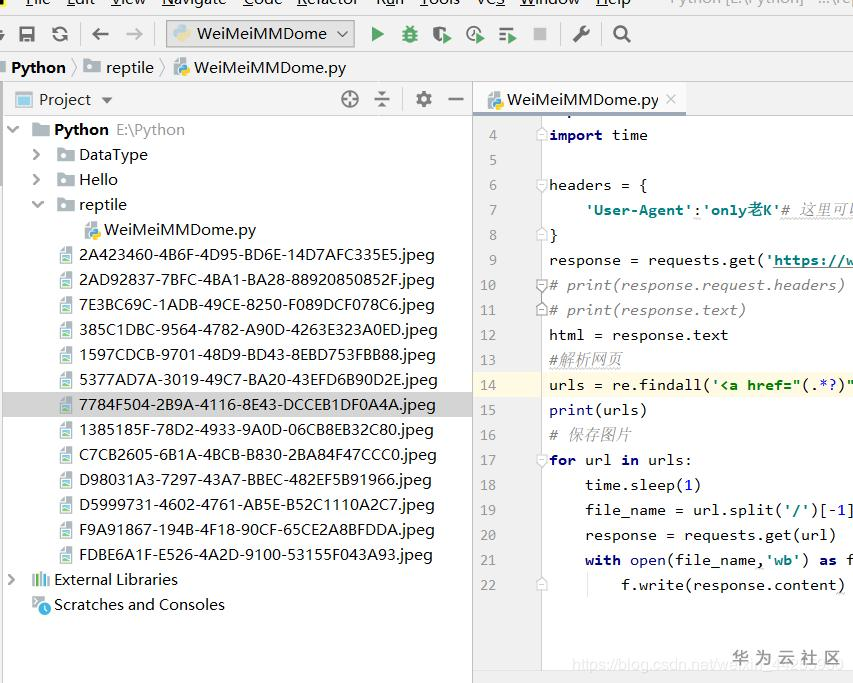Expand the DataType folder
The image size is (853, 683).
(x=36, y=154)
